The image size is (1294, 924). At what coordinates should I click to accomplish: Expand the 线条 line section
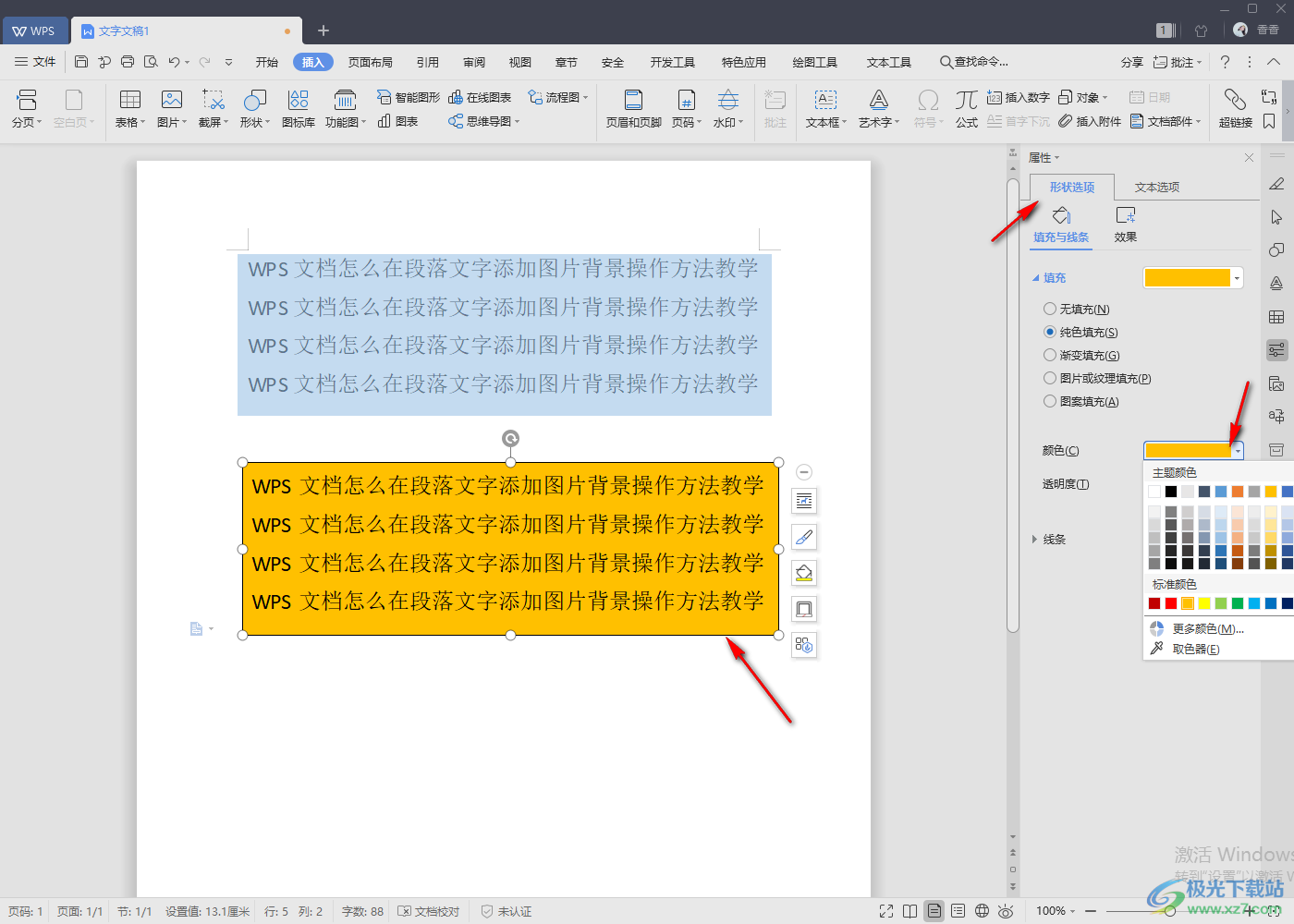pyautogui.click(x=1049, y=539)
